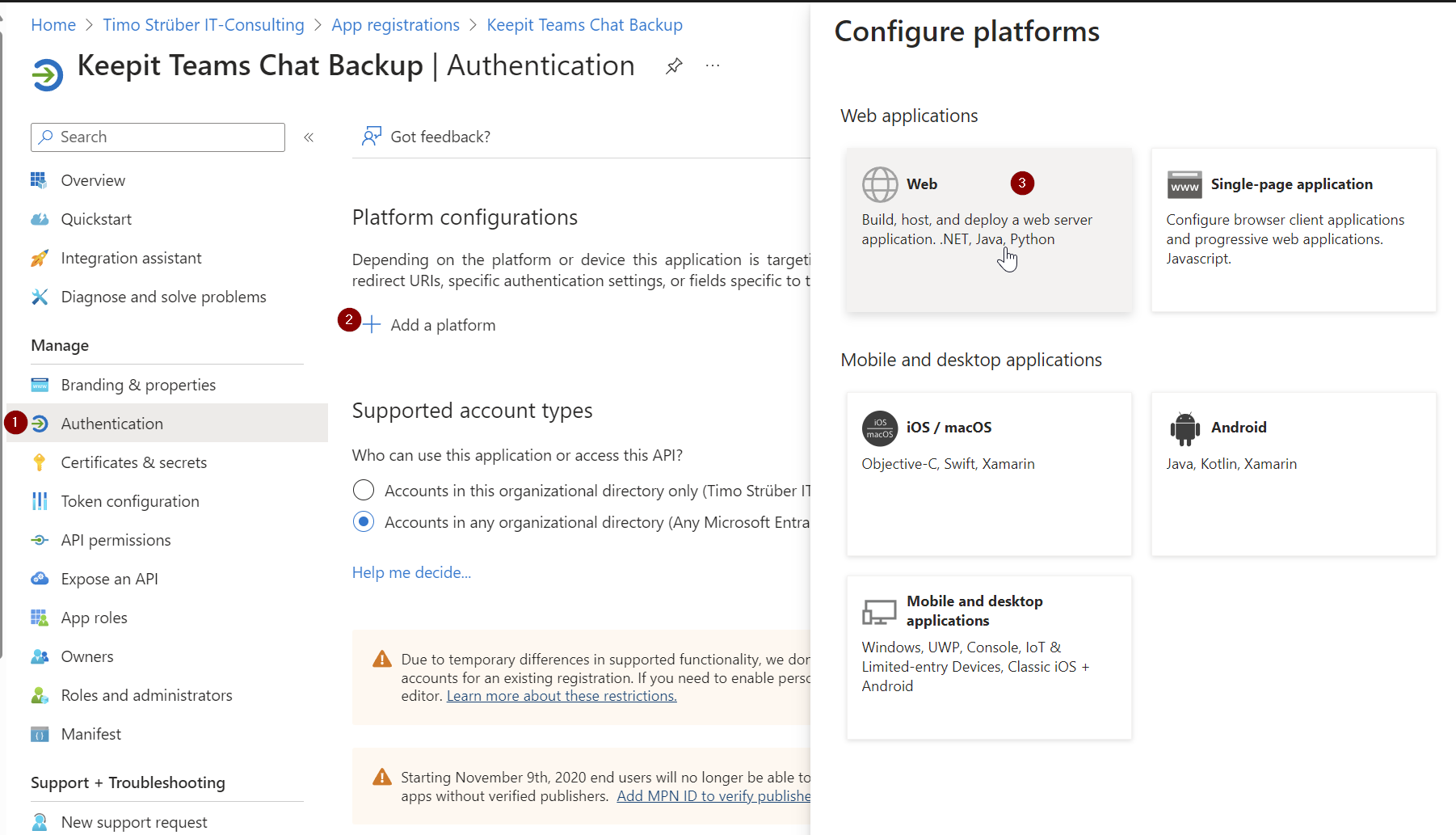Pin the Authentication page with the pin icon
This screenshot has width=1456, height=835.
[x=674, y=66]
